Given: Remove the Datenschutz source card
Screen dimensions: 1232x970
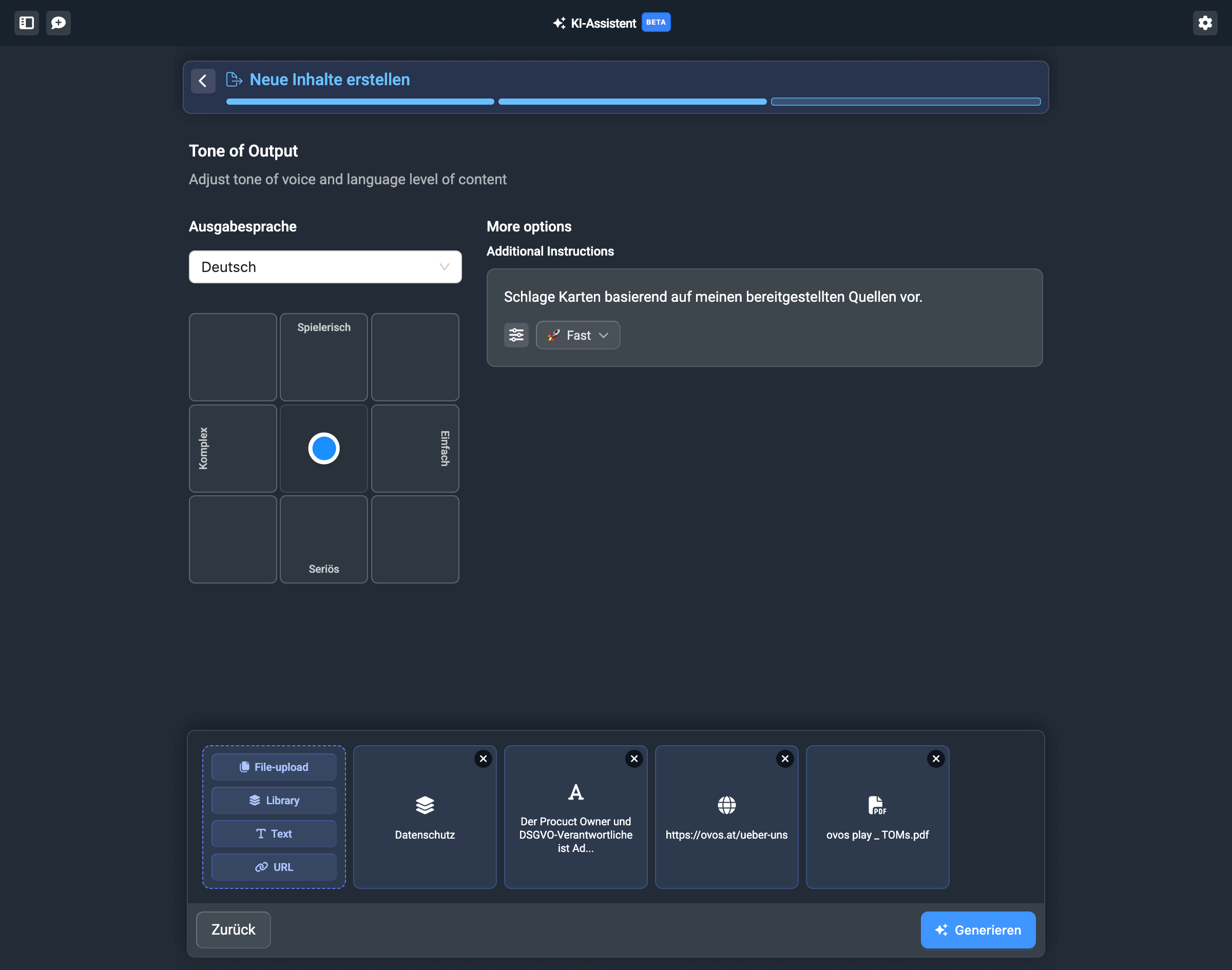Looking at the screenshot, I should point(483,759).
